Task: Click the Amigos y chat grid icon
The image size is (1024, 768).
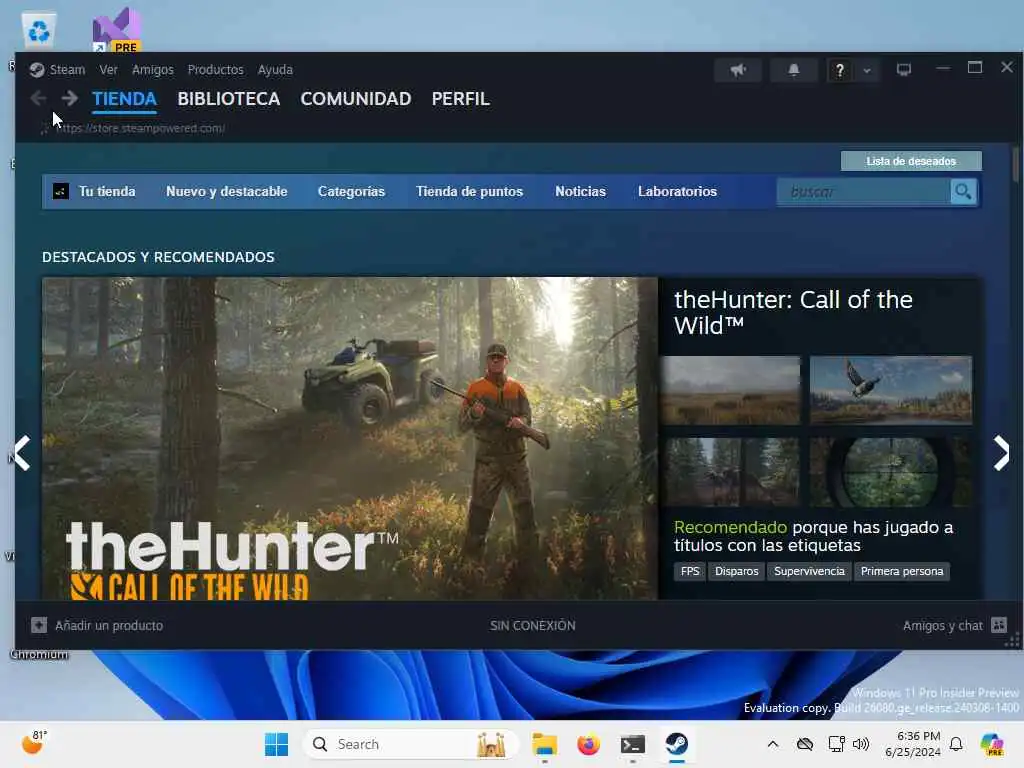Action: click(999, 625)
